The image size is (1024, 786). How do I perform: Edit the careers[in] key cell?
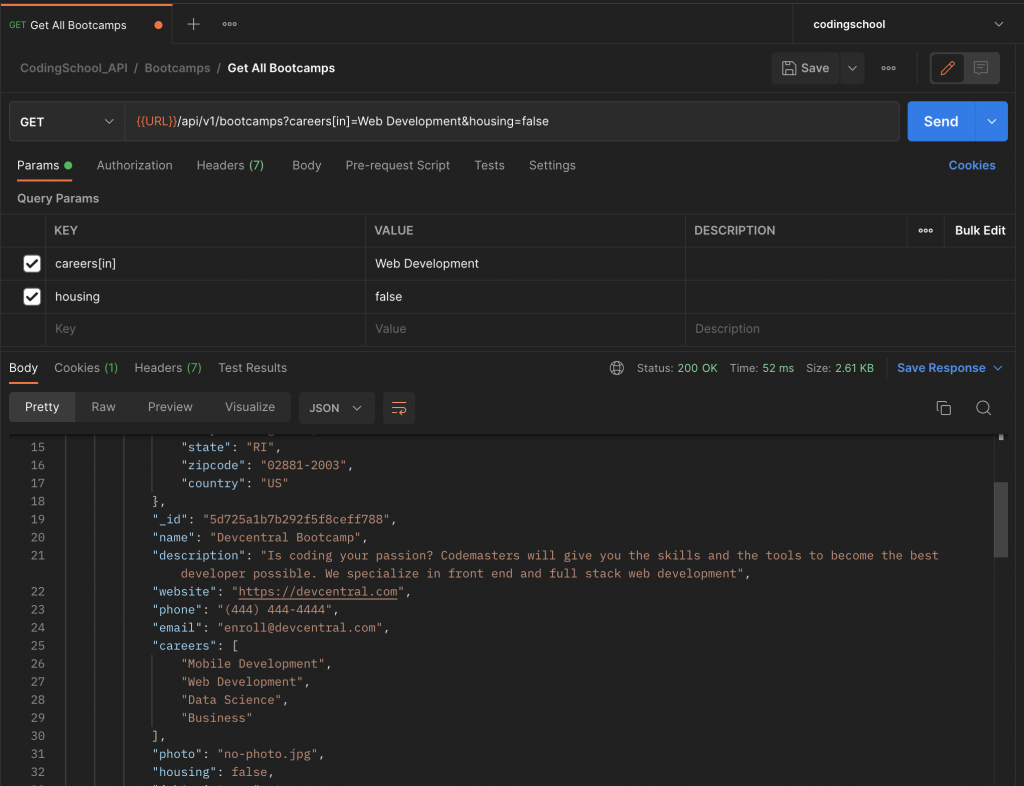(206, 264)
